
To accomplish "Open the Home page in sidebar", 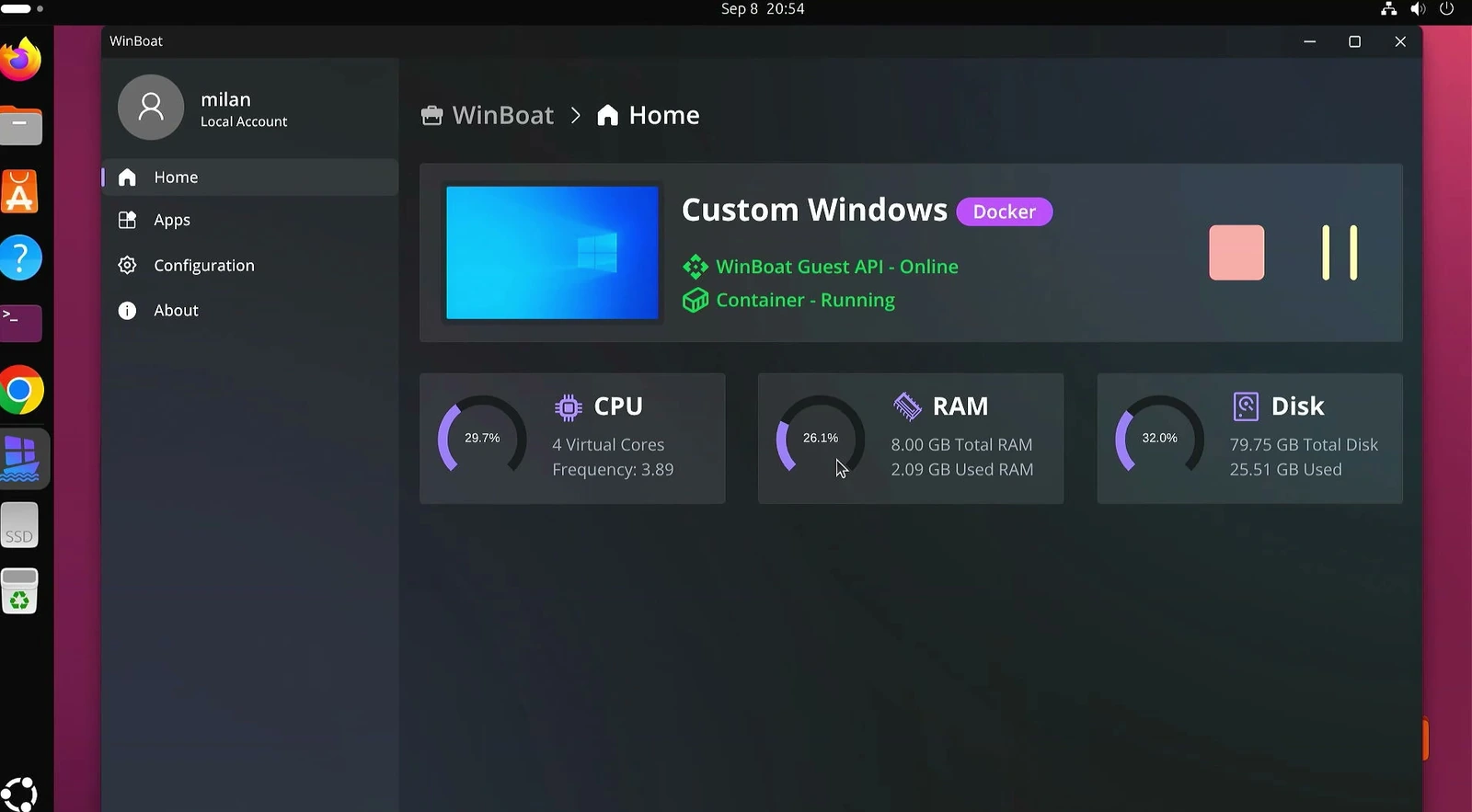I will 250,177.
